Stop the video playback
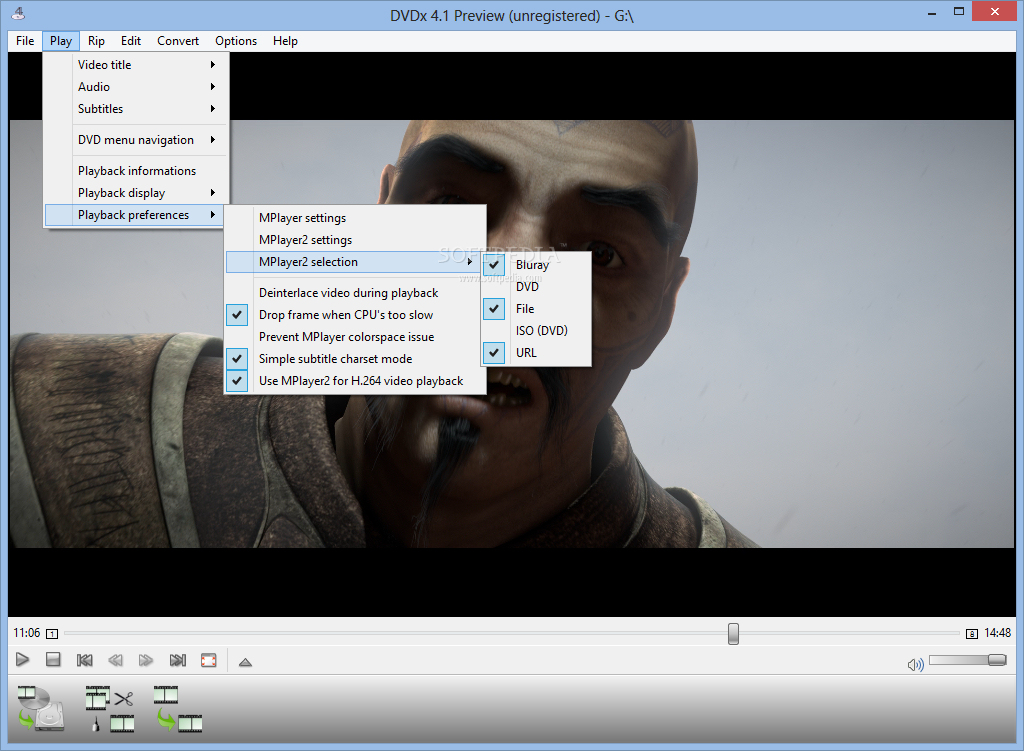This screenshot has width=1024, height=751. (x=52, y=660)
